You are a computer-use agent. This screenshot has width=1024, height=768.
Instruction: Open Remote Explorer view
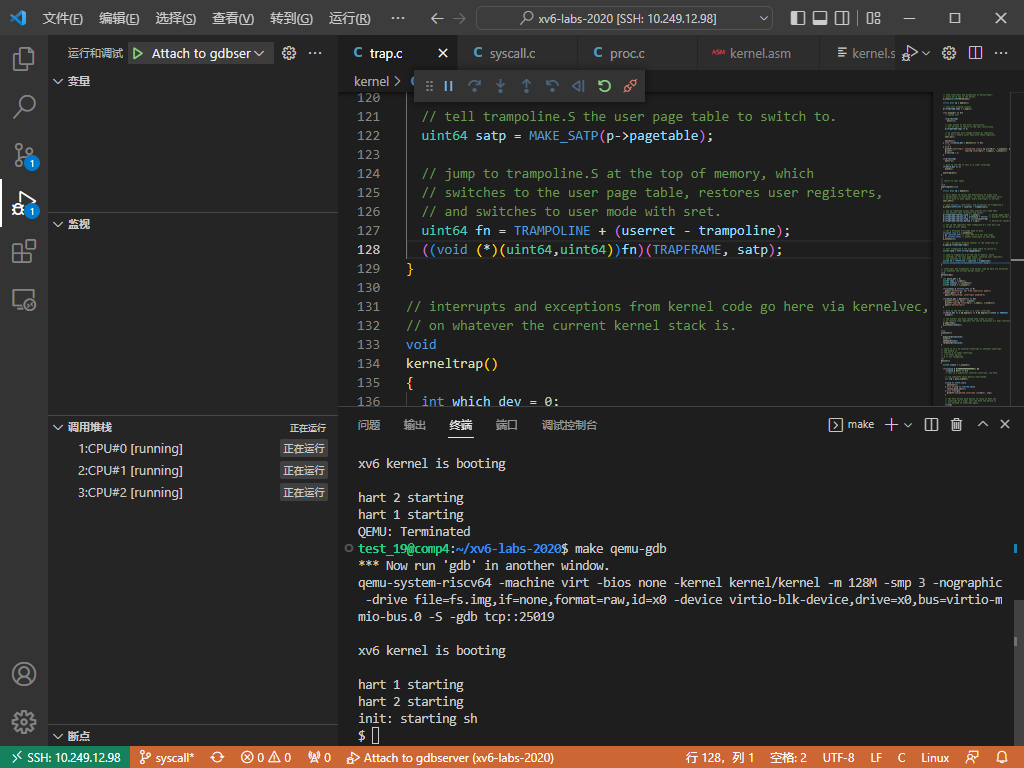click(x=24, y=299)
